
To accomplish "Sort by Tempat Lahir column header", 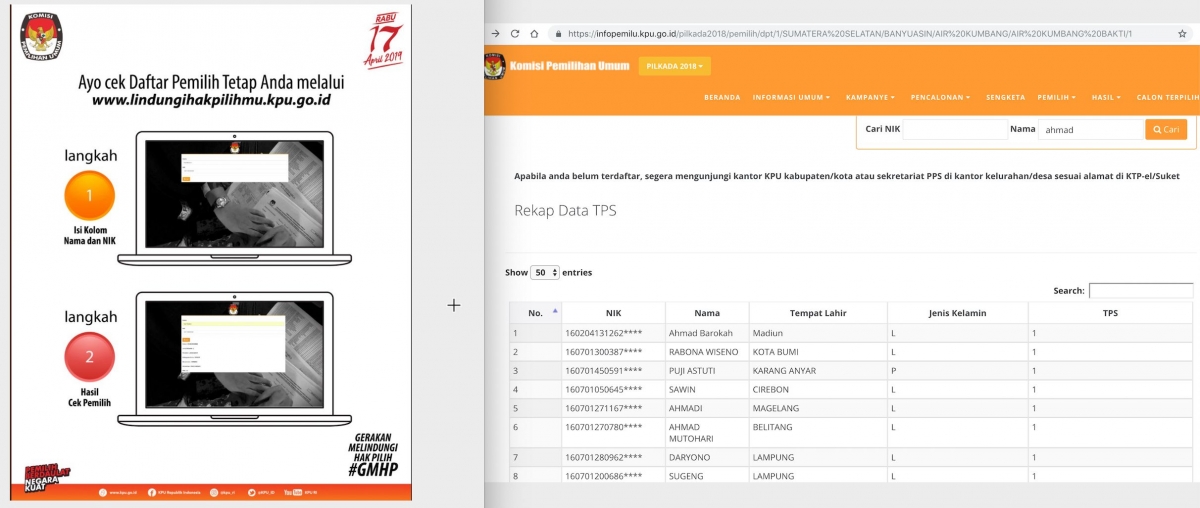I will coord(818,313).
